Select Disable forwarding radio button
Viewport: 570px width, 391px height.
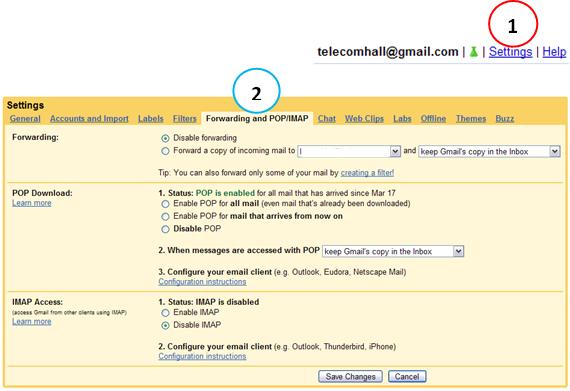click(x=165, y=138)
